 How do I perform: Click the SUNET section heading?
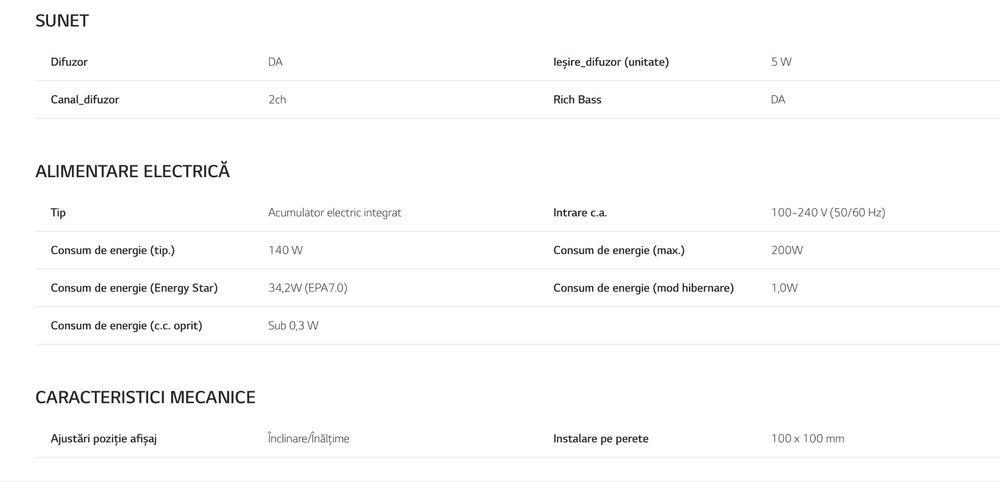[x=62, y=20]
